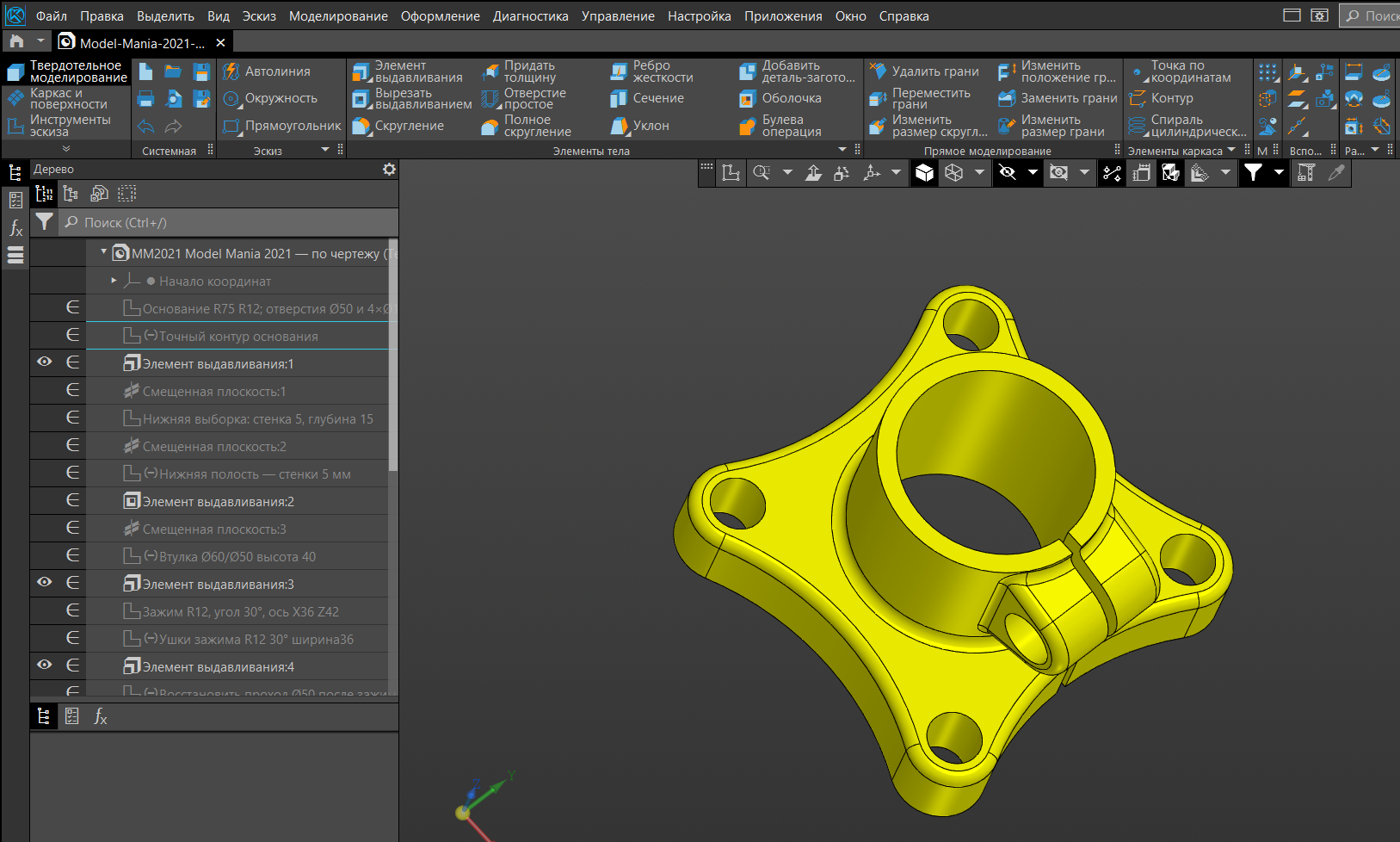1400x842 pixels.
Task: Open the view filter dropdown arrow
Action: [x=1279, y=173]
